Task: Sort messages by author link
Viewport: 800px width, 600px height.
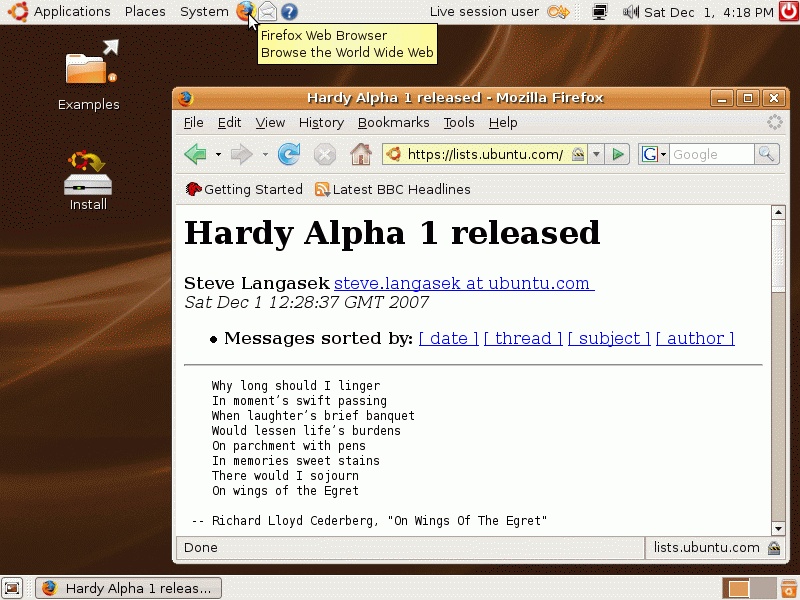Action: coord(695,338)
